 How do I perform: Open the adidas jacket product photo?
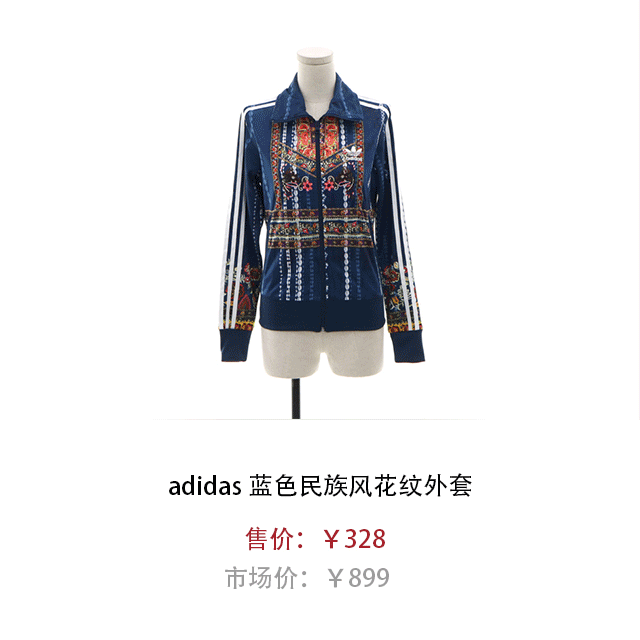click(321, 233)
